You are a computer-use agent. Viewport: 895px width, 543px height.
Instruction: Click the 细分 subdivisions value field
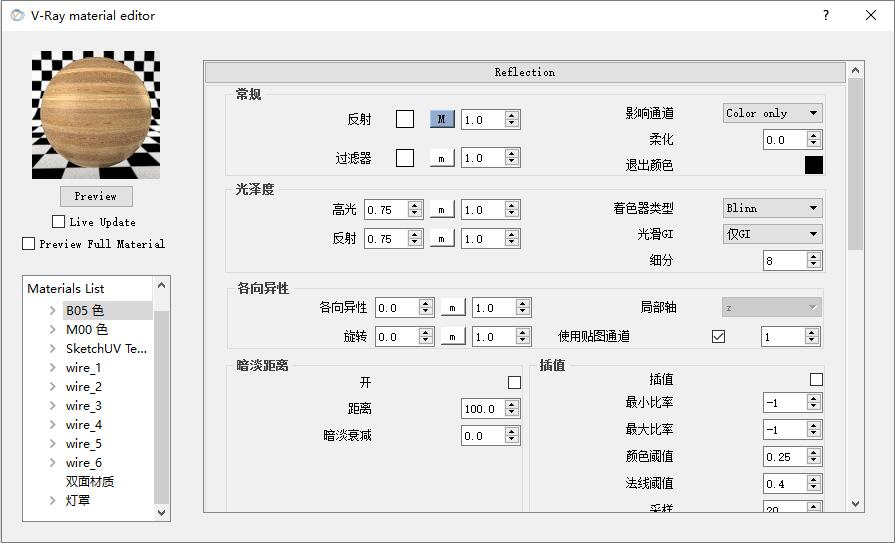(x=783, y=260)
